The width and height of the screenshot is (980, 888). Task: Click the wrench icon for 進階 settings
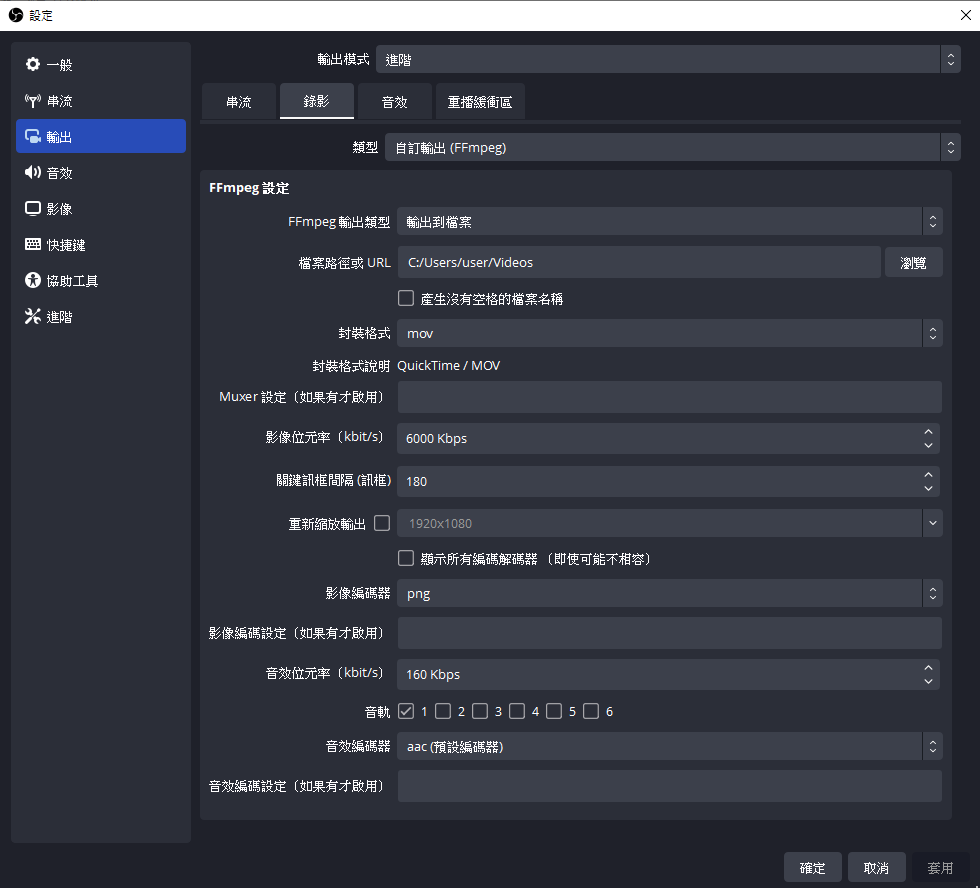pos(32,316)
